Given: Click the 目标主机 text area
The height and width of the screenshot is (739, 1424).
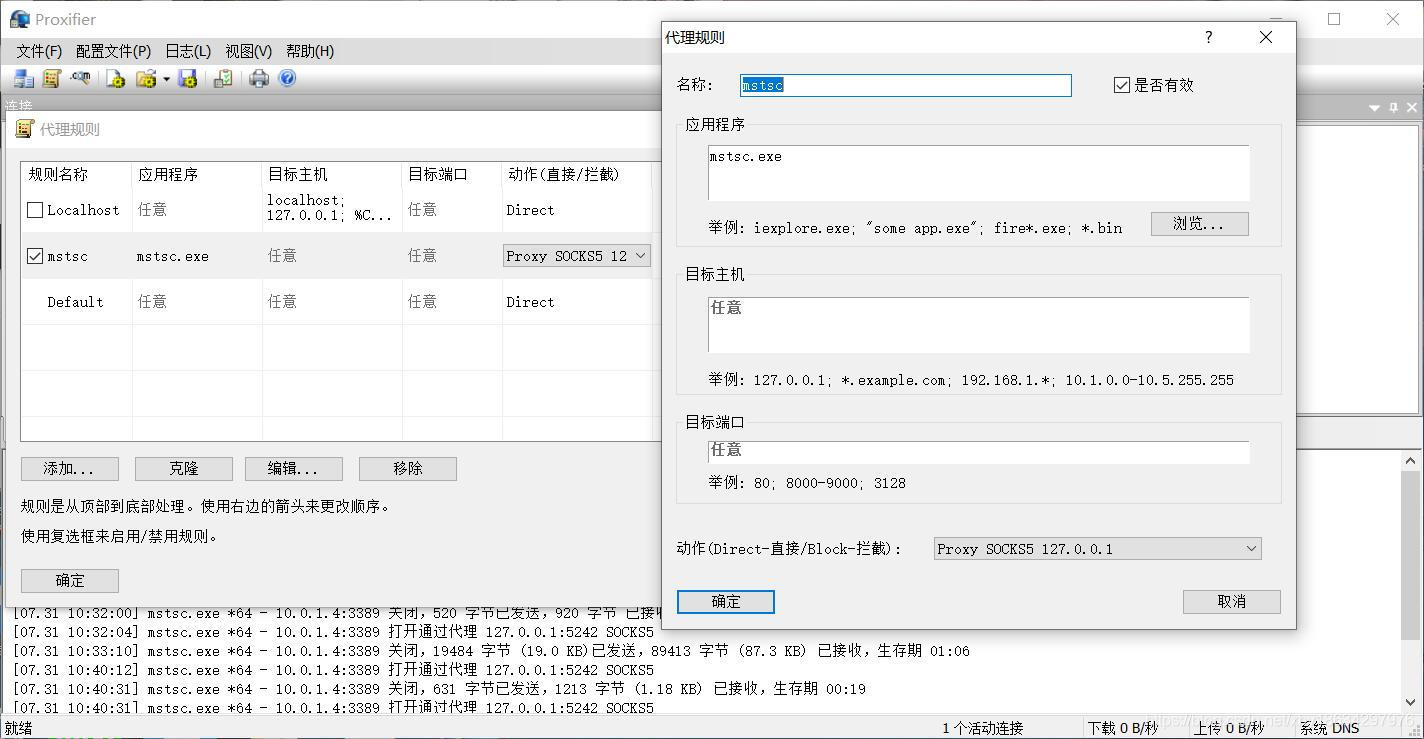Looking at the screenshot, I should (x=979, y=325).
